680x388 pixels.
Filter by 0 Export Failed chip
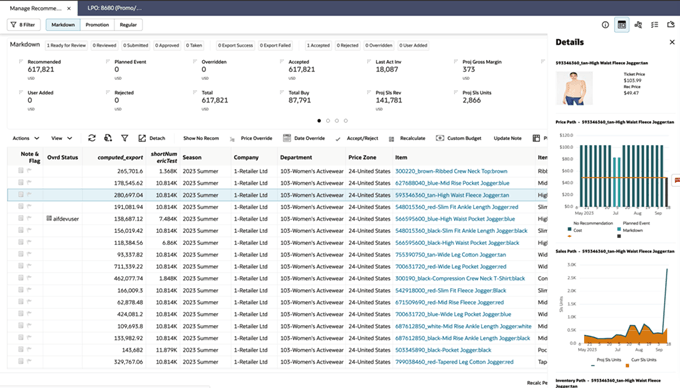[275, 45]
